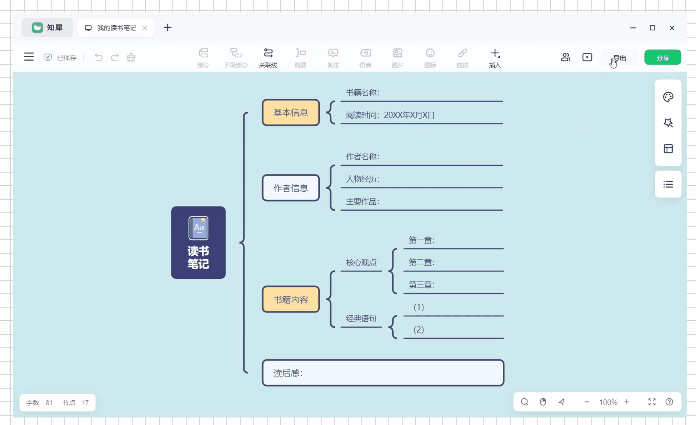This screenshot has width=696, height=425.
Task: Click the green Share button
Action: 662,58
